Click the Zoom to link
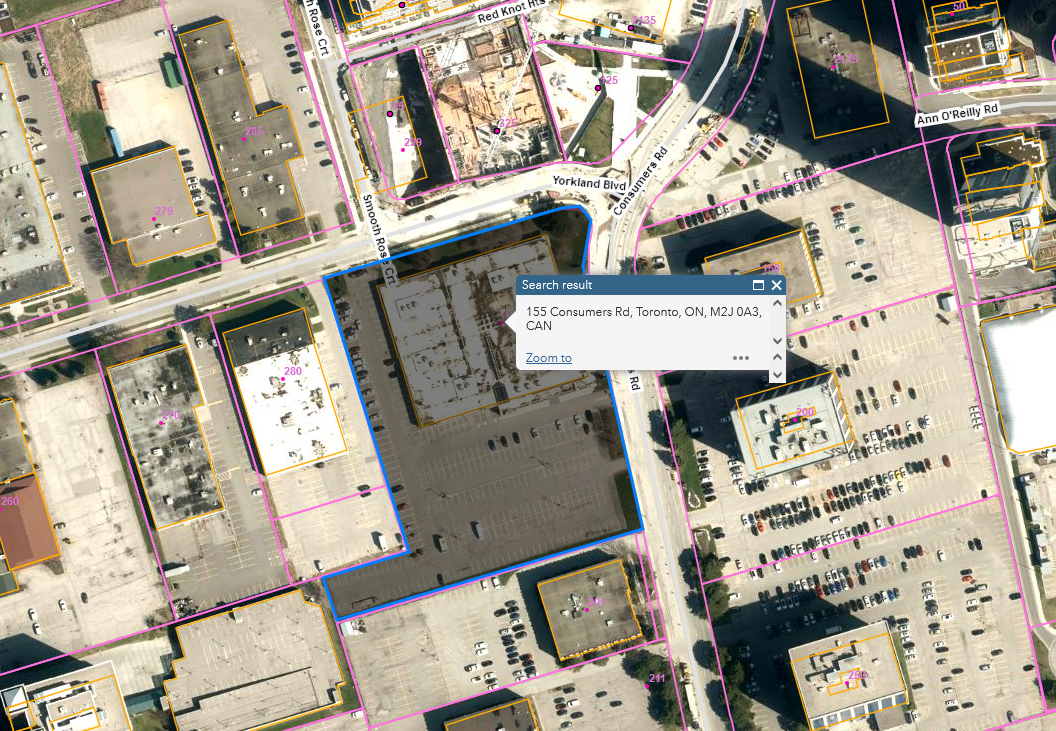1056x731 pixels. coord(548,358)
